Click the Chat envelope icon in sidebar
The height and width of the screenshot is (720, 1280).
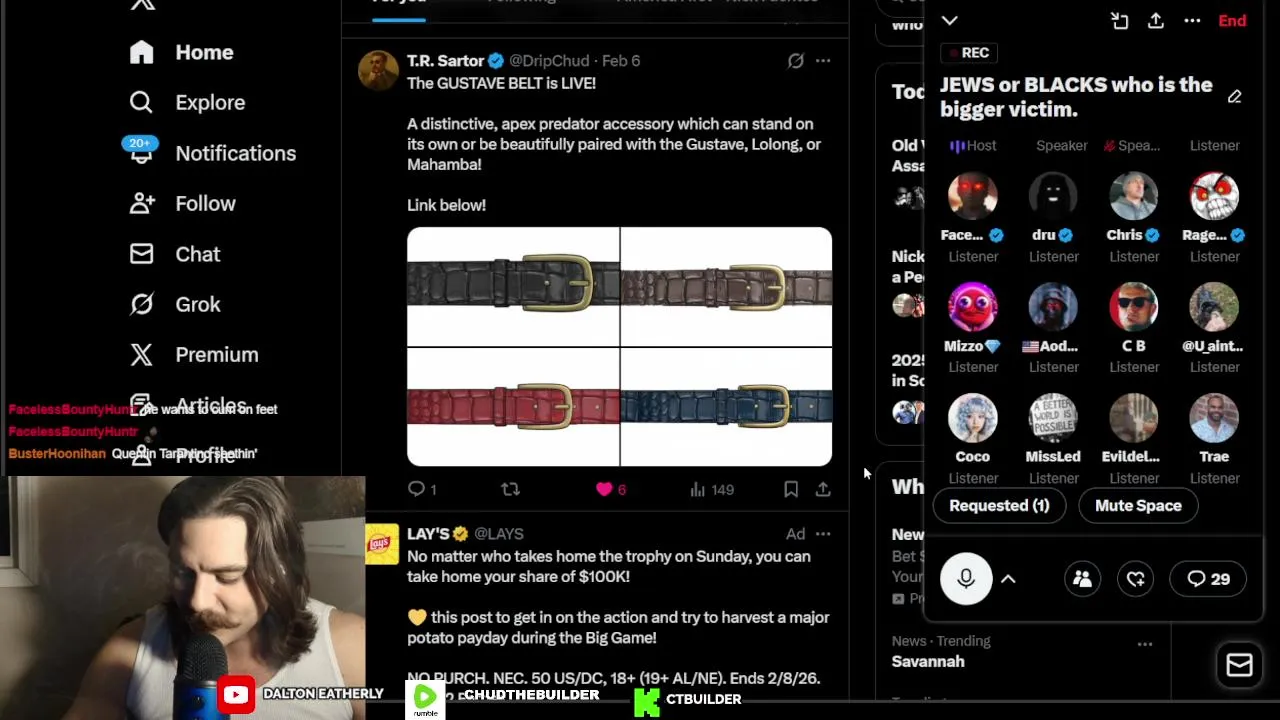(141, 254)
